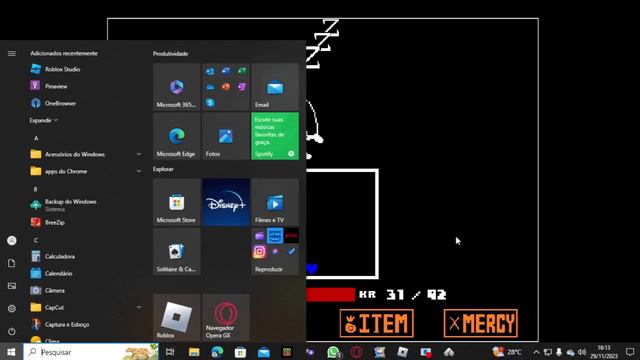Switch to Roblox in the taskbar
Screen dimensions: 640x360
[x=402, y=352]
